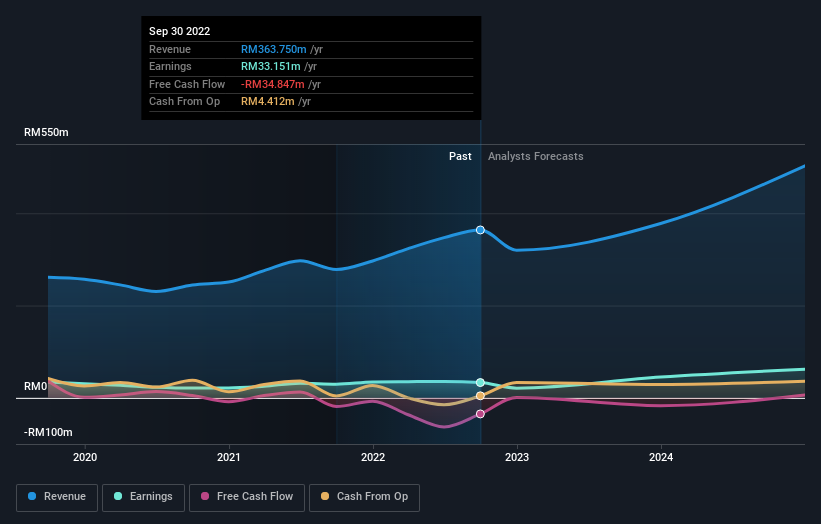
Task: Click the 'Sep 30 2022' tooltip date
Action: (x=180, y=31)
